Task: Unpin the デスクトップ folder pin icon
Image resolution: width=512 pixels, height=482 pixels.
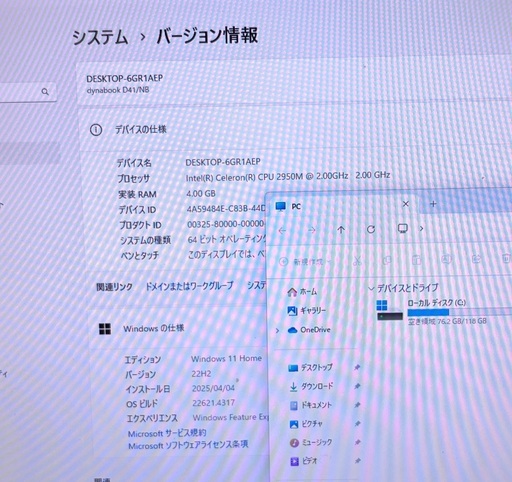Action: (x=357, y=367)
